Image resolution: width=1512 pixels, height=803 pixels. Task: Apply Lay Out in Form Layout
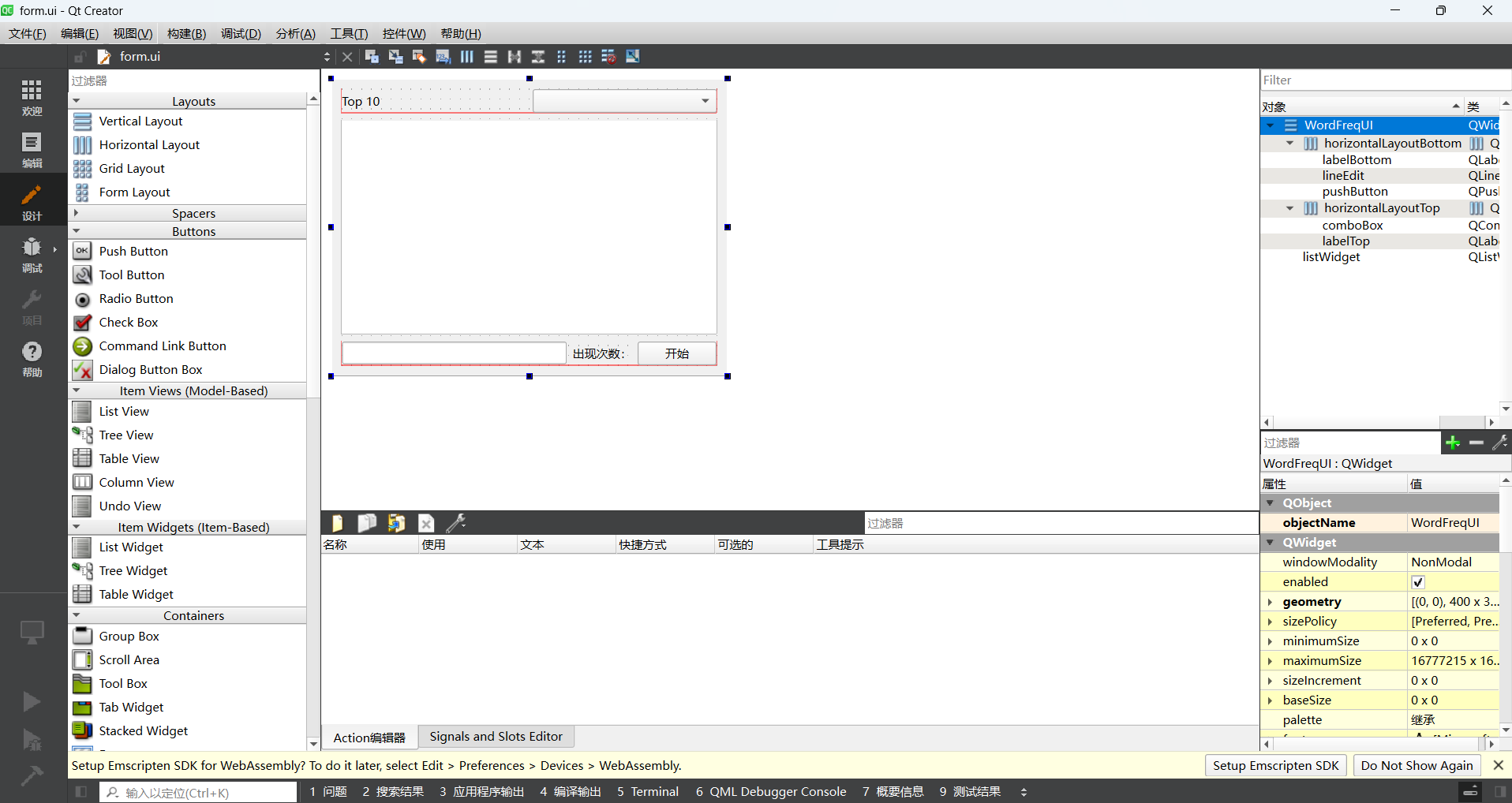tap(561, 57)
